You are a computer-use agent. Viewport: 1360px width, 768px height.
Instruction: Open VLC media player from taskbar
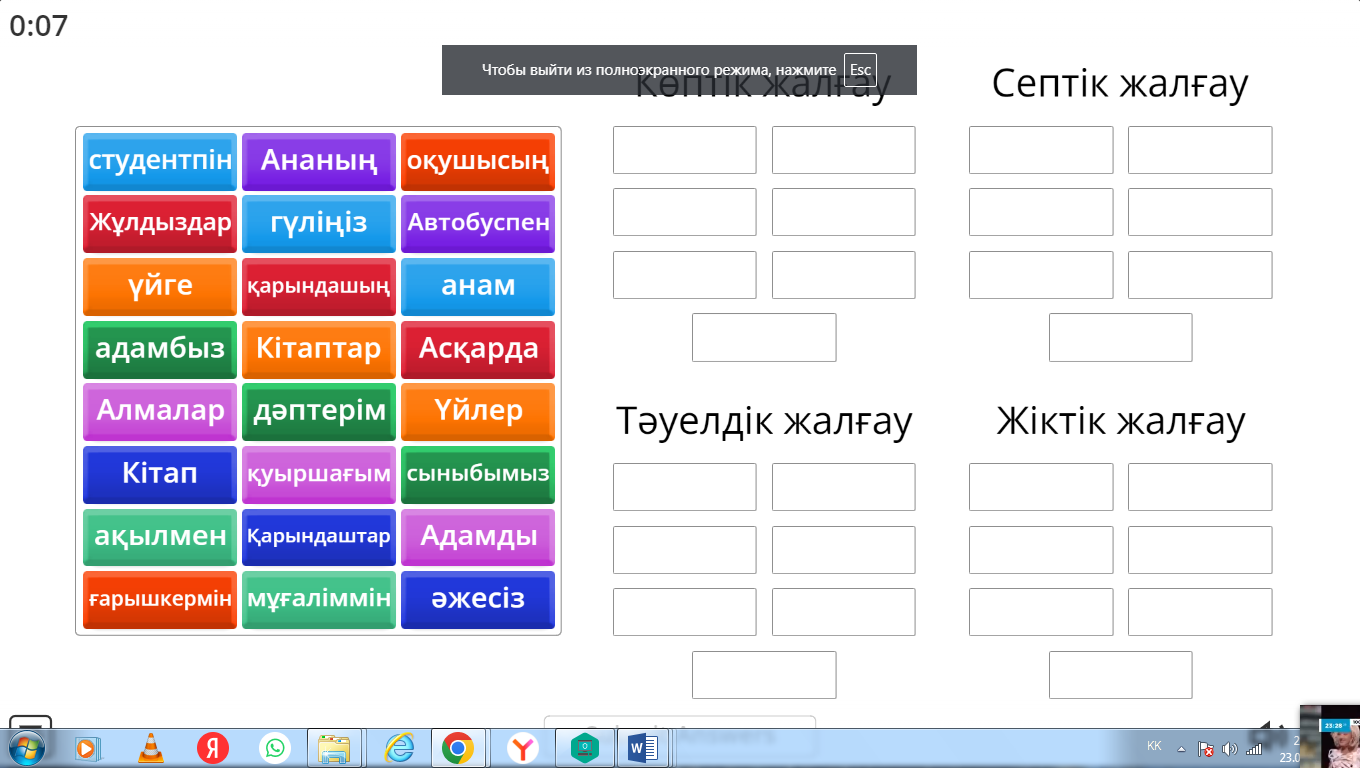click(x=150, y=747)
